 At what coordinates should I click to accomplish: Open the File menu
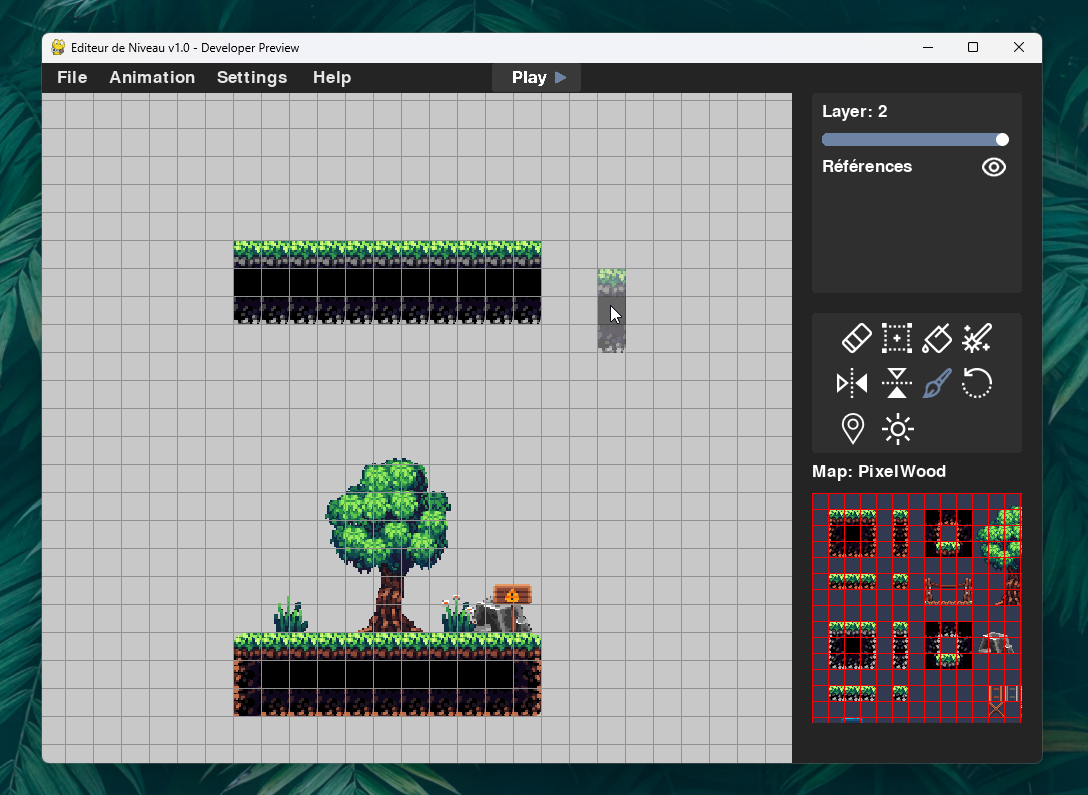point(72,78)
